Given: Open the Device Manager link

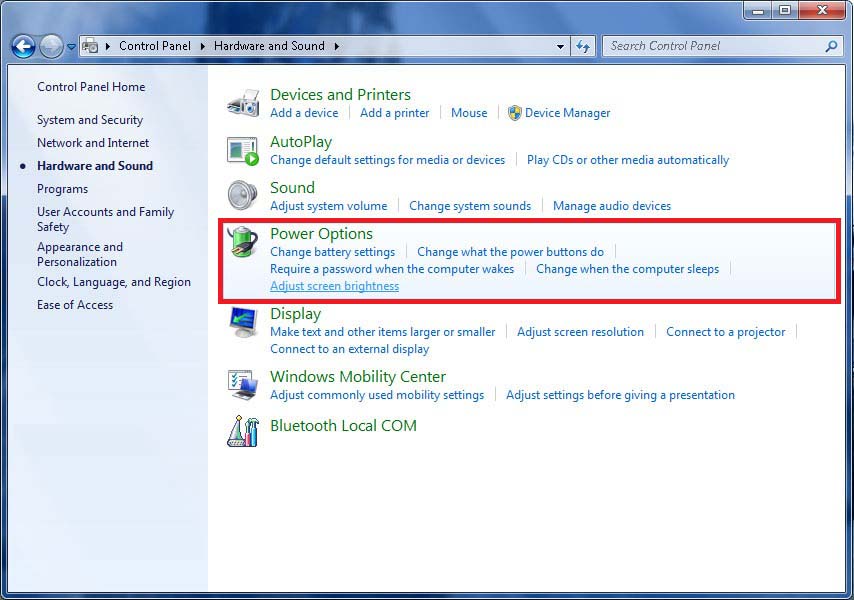Looking at the screenshot, I should (568, 113).
